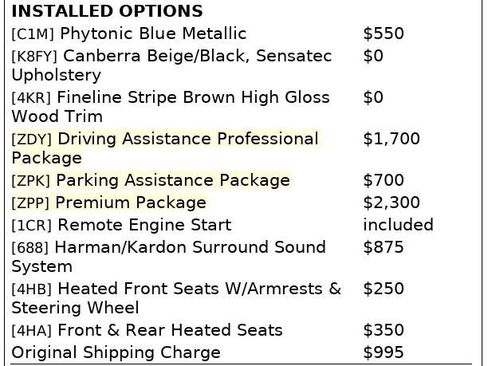Click the [688] Harman/Kardon Surround Sound entry
This screenshot has width=488, height=366.
coord(169,257)
